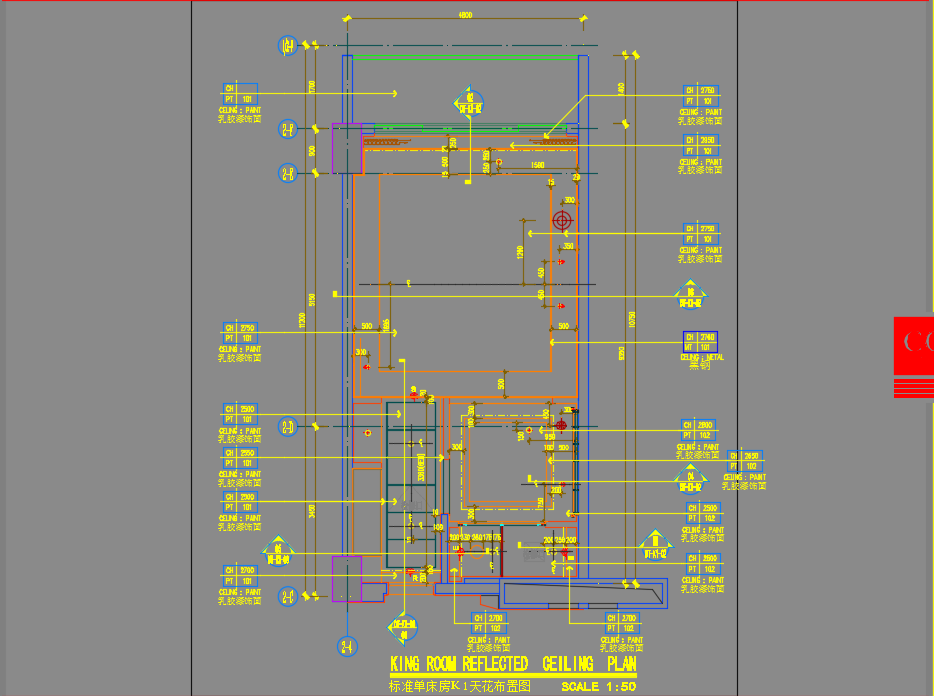Click the CH 2850 PT 101 ceiling tag

click(701, 145)
